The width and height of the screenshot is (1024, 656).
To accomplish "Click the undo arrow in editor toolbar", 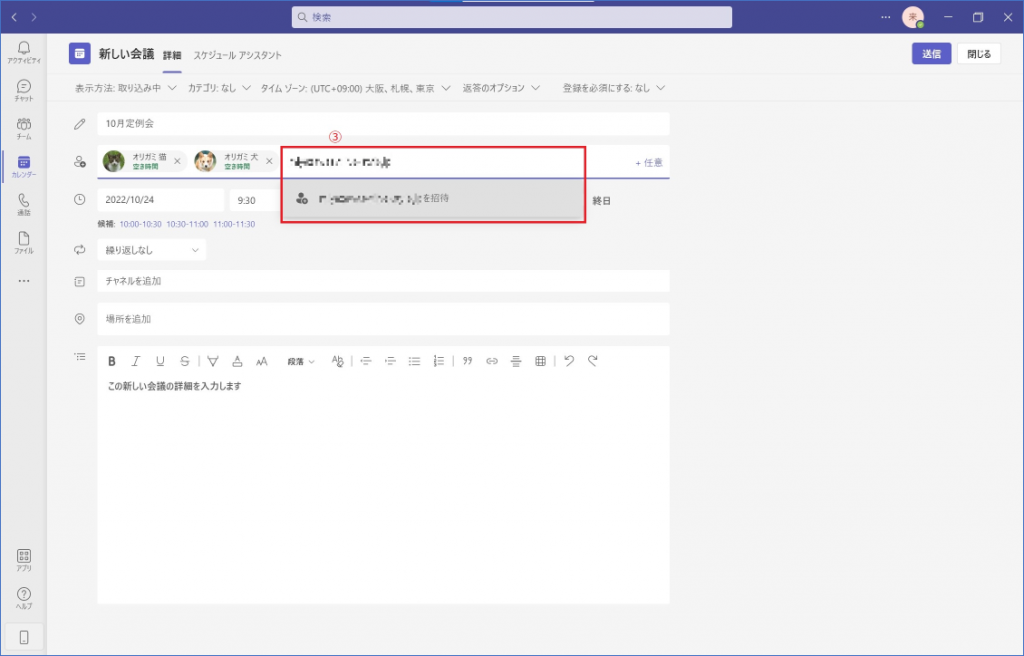I will click(569, 361).
